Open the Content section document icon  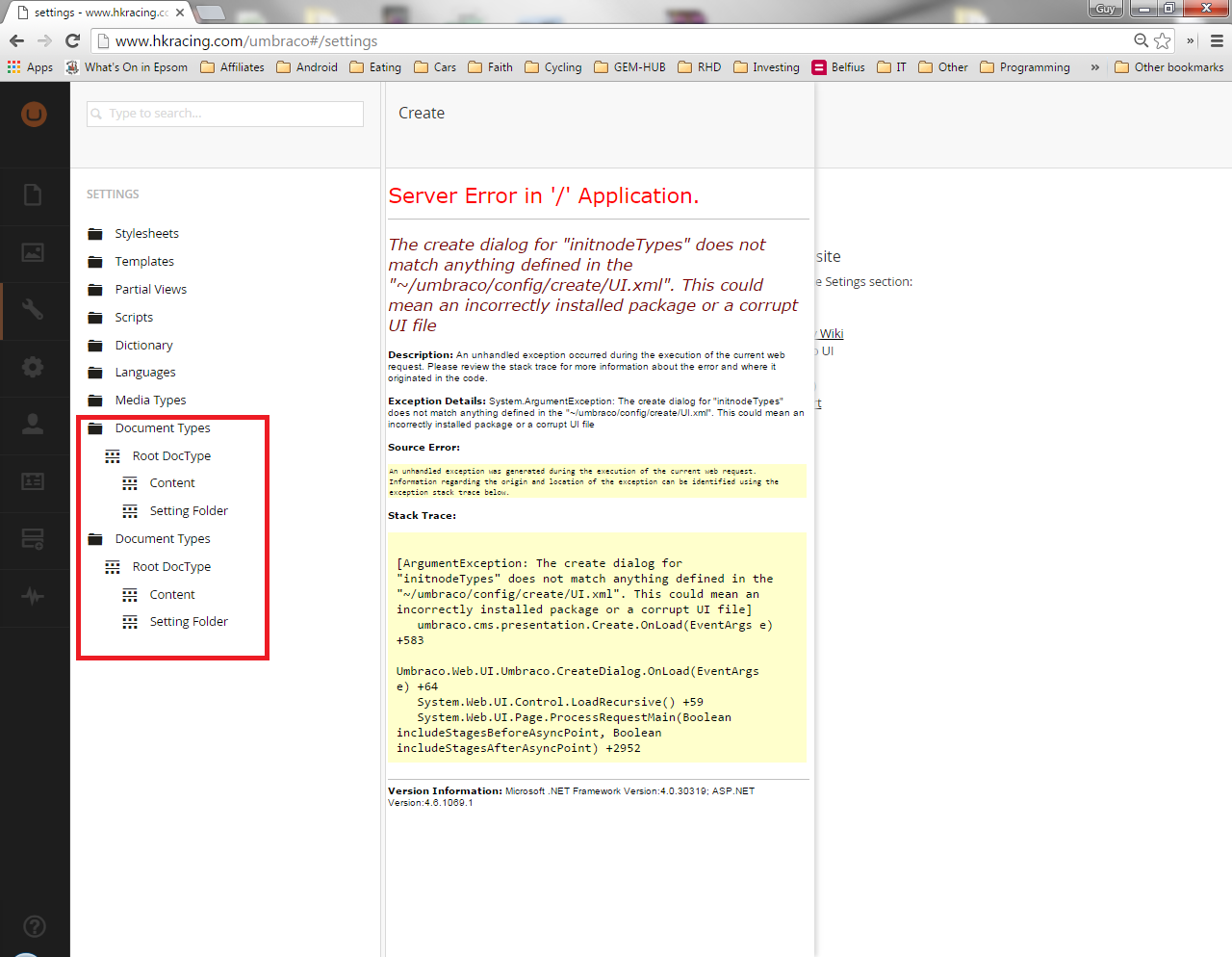pos(33,194)
